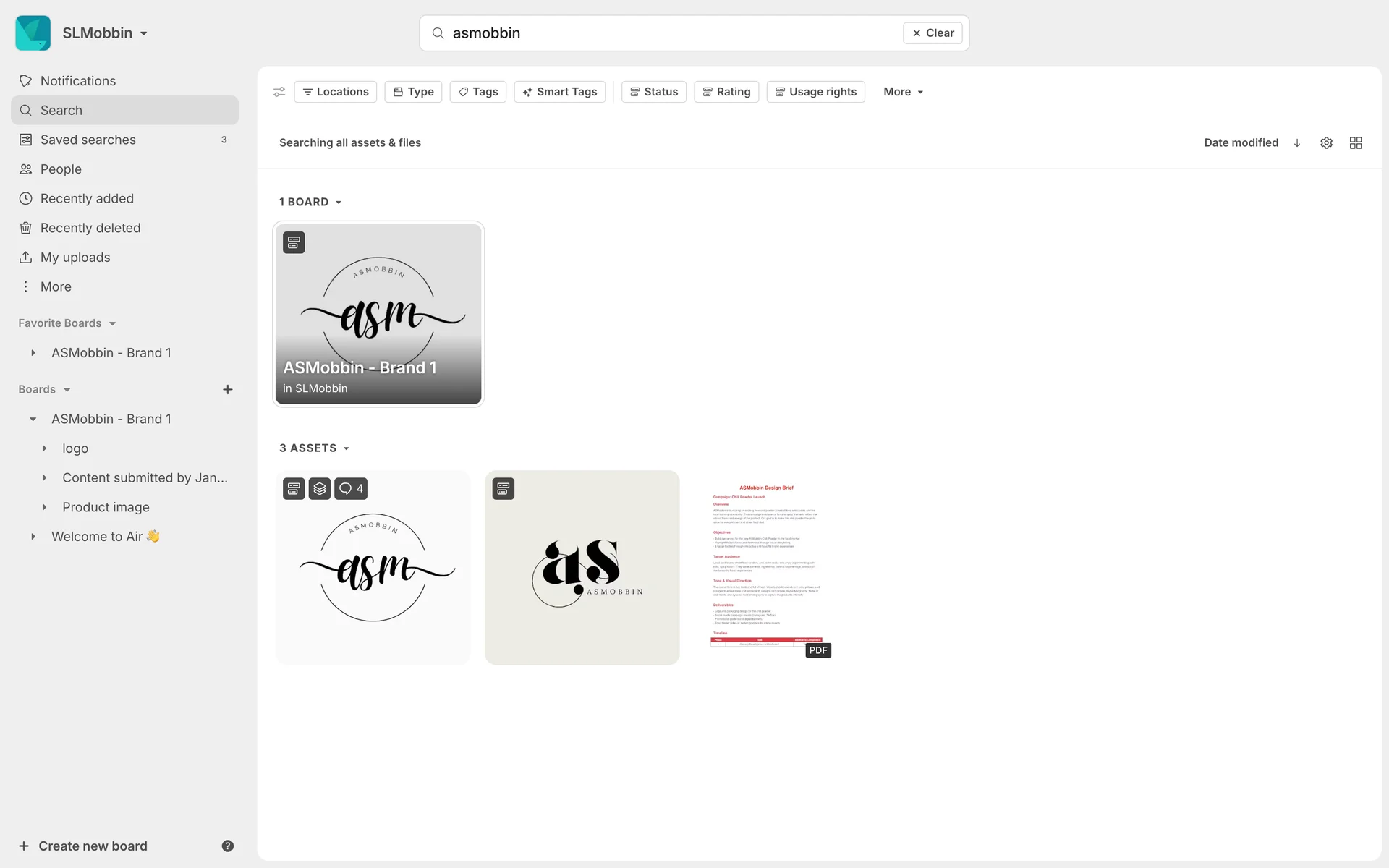Click versions stack icon on first asset
Viewport: 1389px width, 868px height.
320,488
